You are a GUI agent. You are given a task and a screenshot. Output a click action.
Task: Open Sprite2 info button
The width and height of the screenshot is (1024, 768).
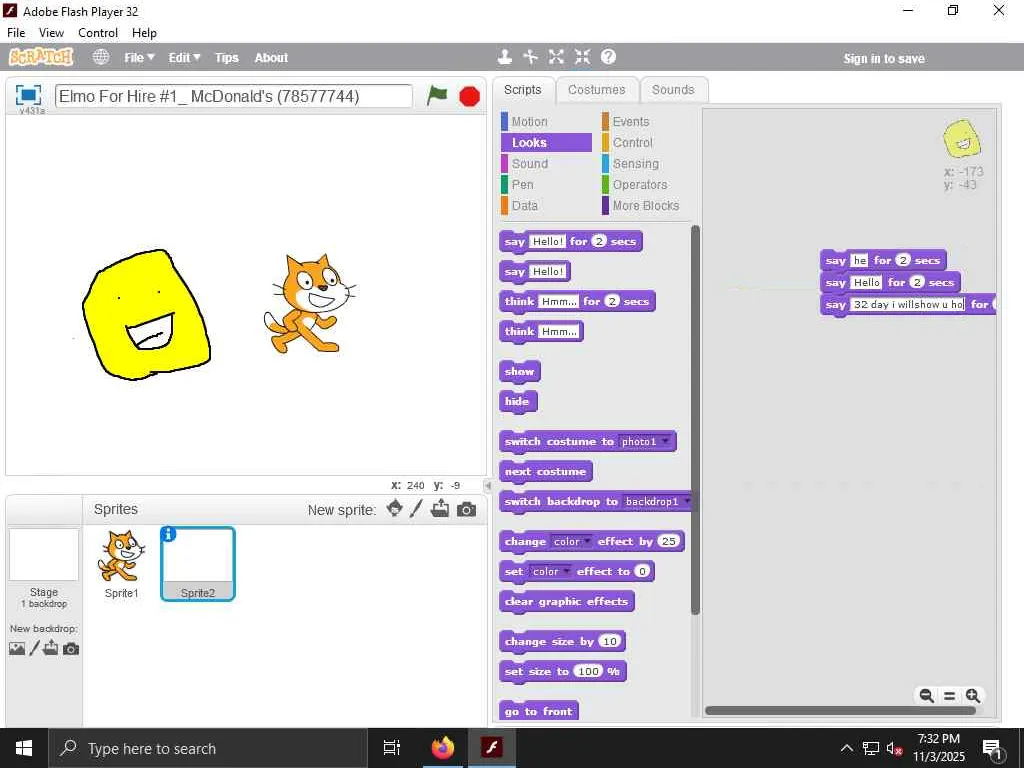pyautogui.click(x=168, y=534)
